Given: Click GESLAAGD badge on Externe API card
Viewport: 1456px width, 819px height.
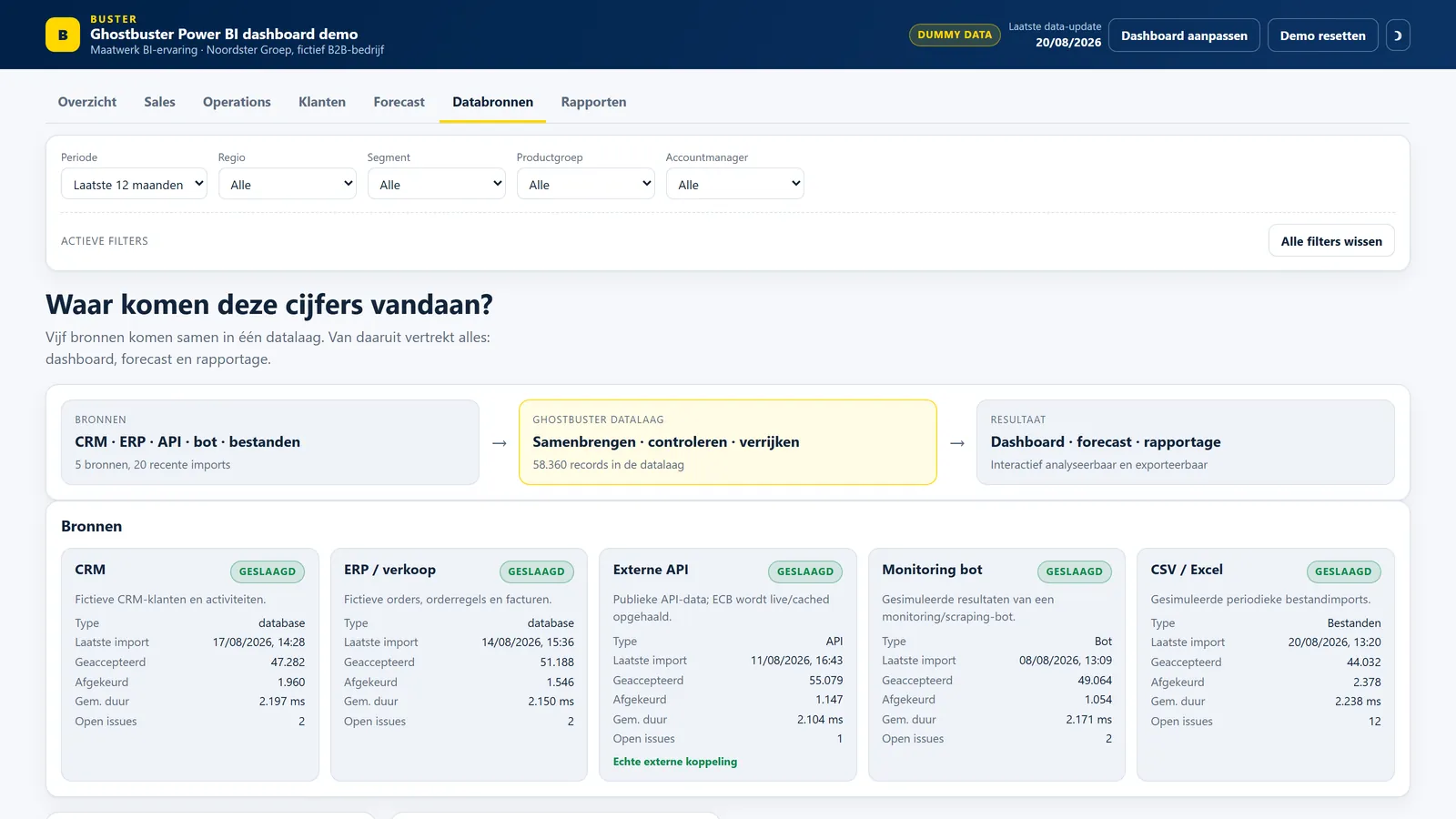Looking at the screenshot, I should tap(805, 571).
